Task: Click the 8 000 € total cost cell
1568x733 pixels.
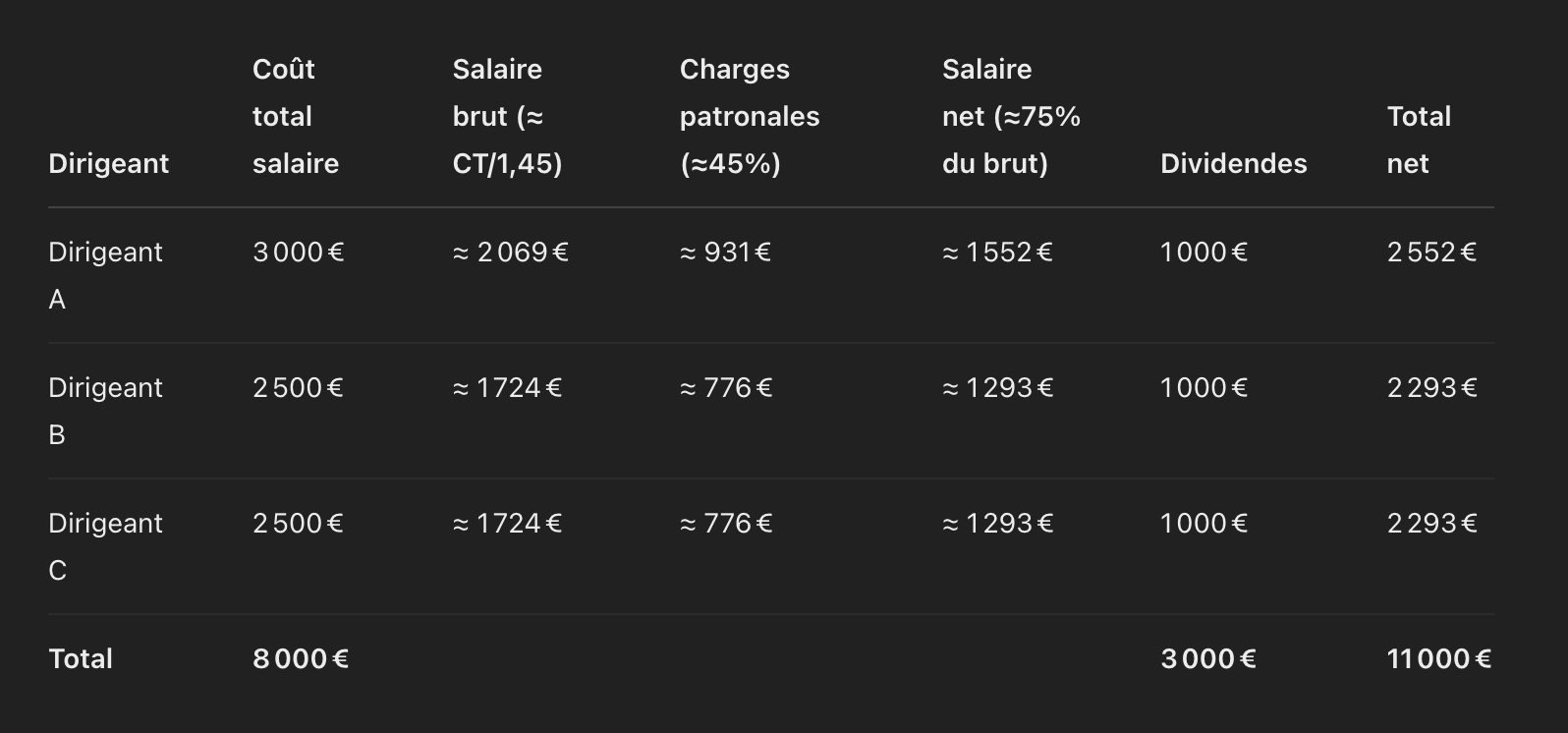Action: (x=301, y=658)
